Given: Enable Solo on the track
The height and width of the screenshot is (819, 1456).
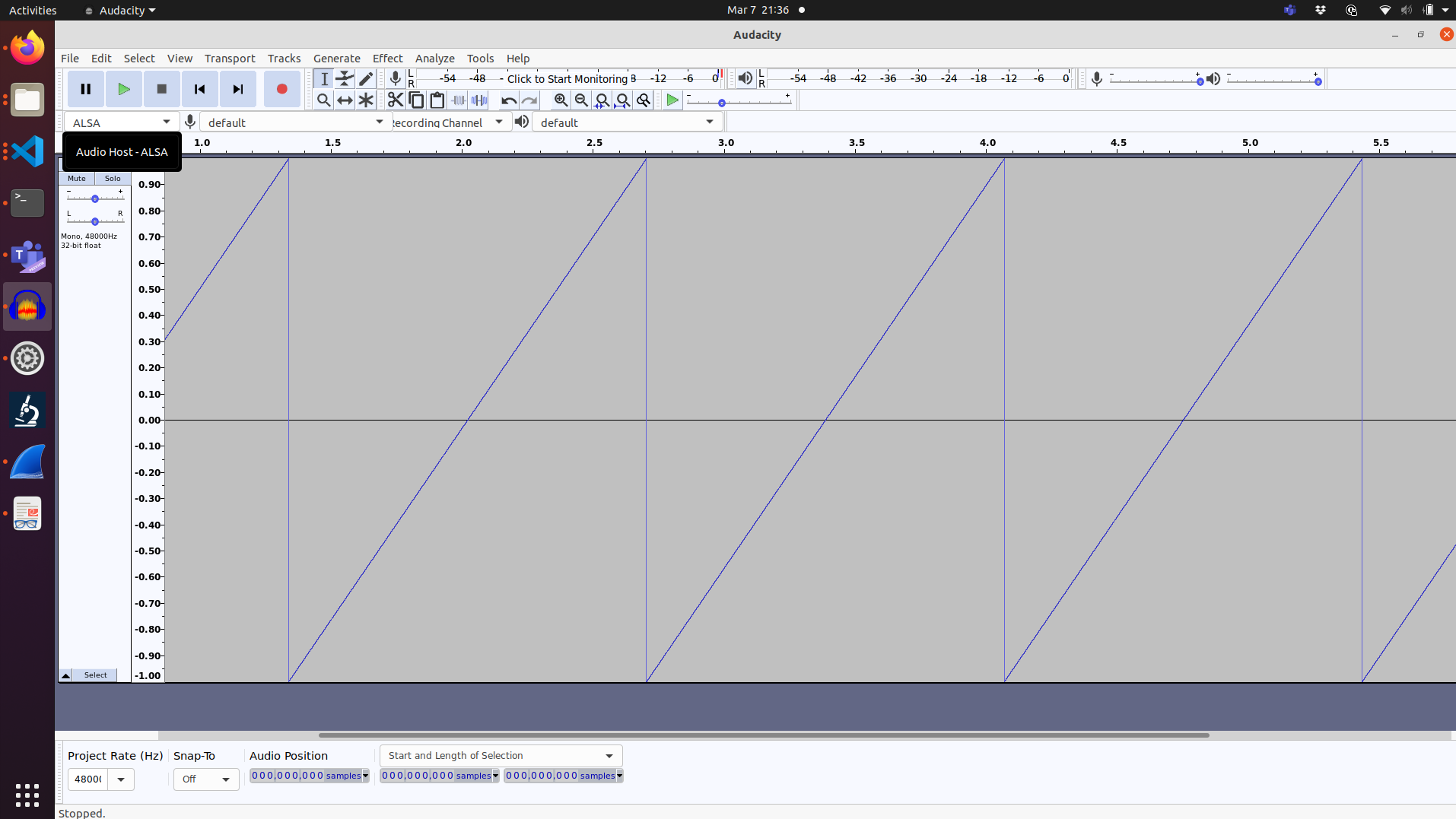Looking at the screenshot, I should (112, 178).
